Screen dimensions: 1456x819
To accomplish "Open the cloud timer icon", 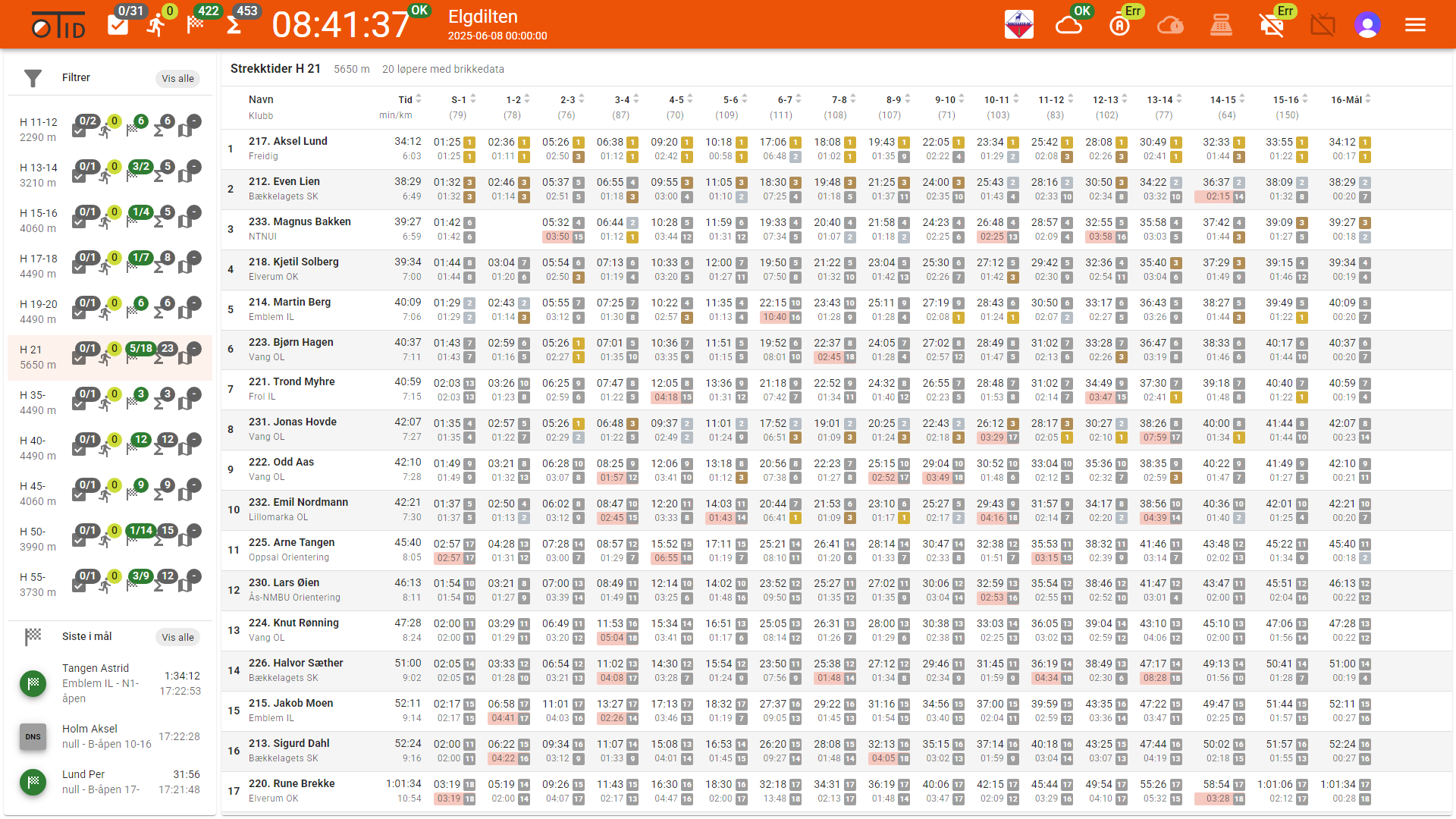I will click(x=1170, y=26).
